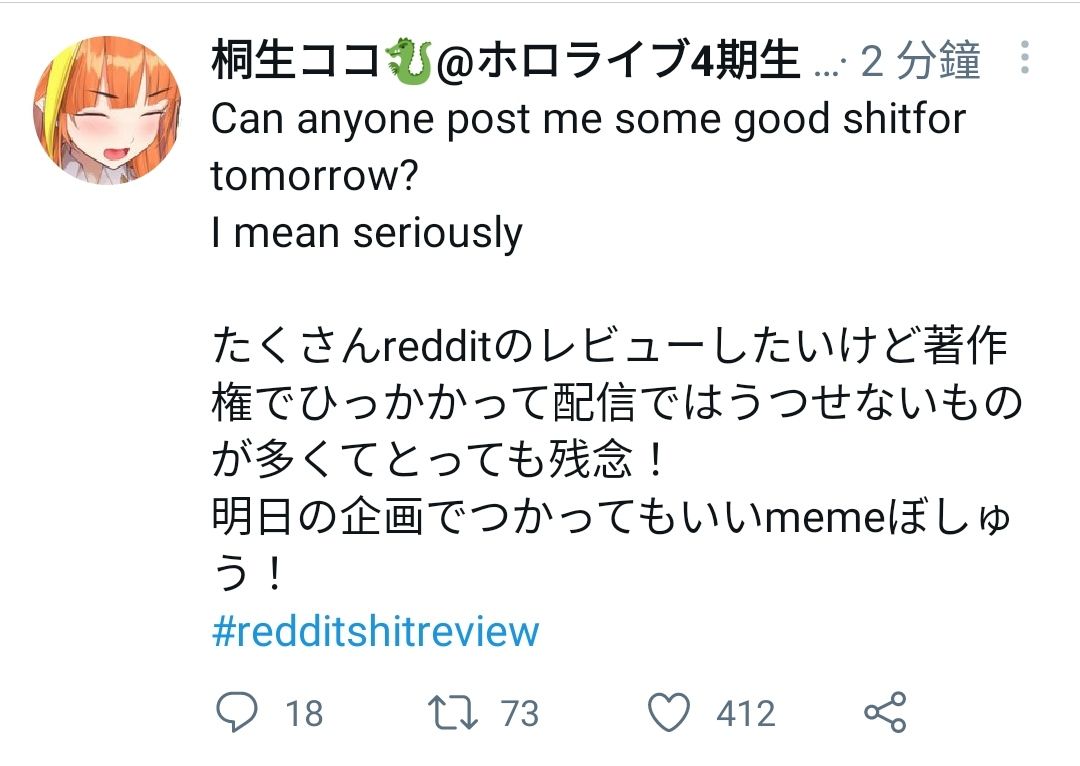Click the reply speech bubble icon
Image resolution: width=1080 pixels, height=766 pixels.
point(238,712)
